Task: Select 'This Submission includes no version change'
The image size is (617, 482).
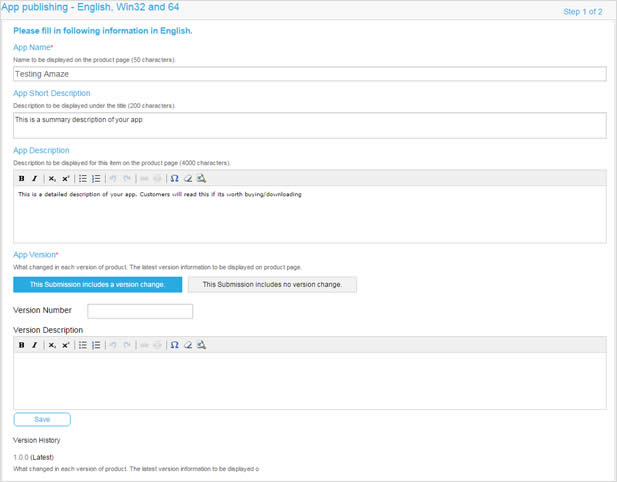Action: click(272, 284)
